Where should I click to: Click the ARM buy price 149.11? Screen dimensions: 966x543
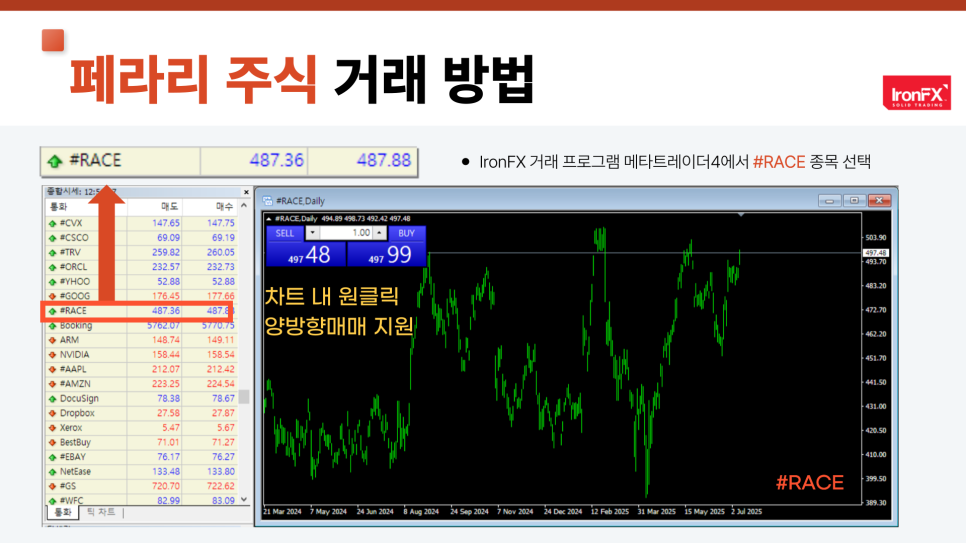(221, 340)
